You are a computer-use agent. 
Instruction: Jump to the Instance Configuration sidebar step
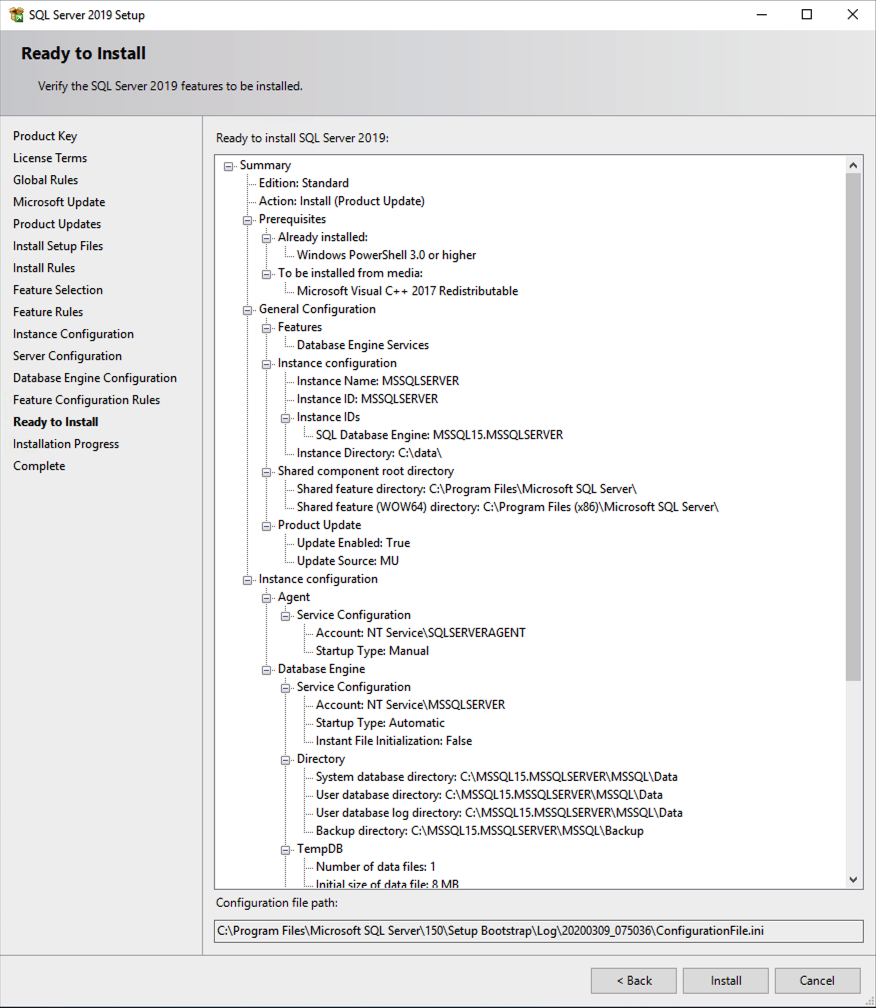click(x=73, y=334)
